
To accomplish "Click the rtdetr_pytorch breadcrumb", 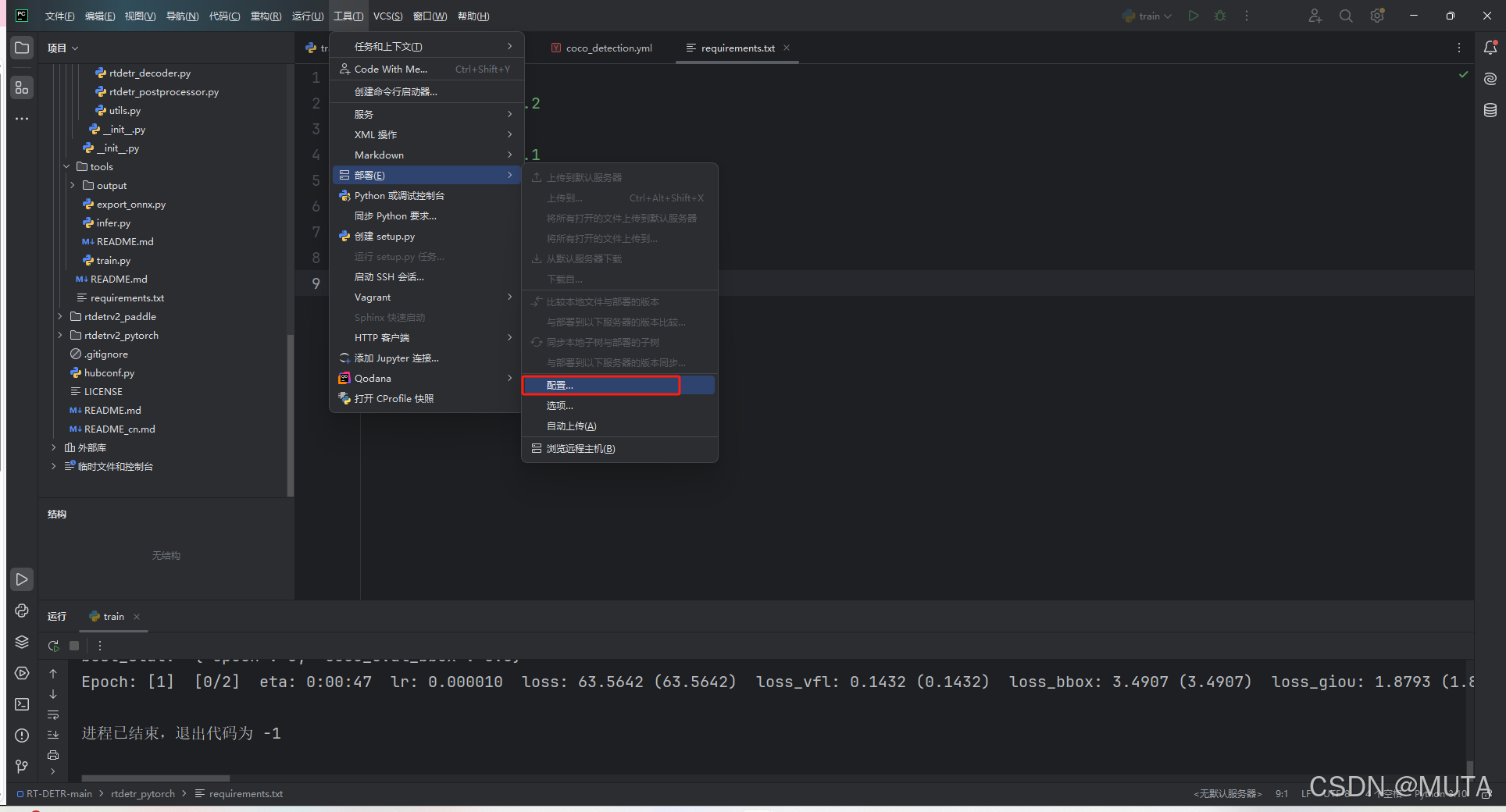I will 143,794.
